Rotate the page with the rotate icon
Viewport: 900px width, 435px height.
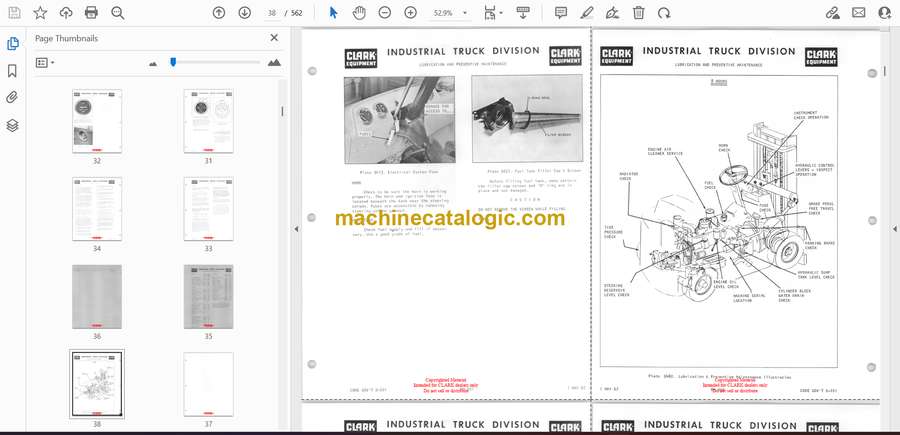pyautogui.click(x=664, y=13)
